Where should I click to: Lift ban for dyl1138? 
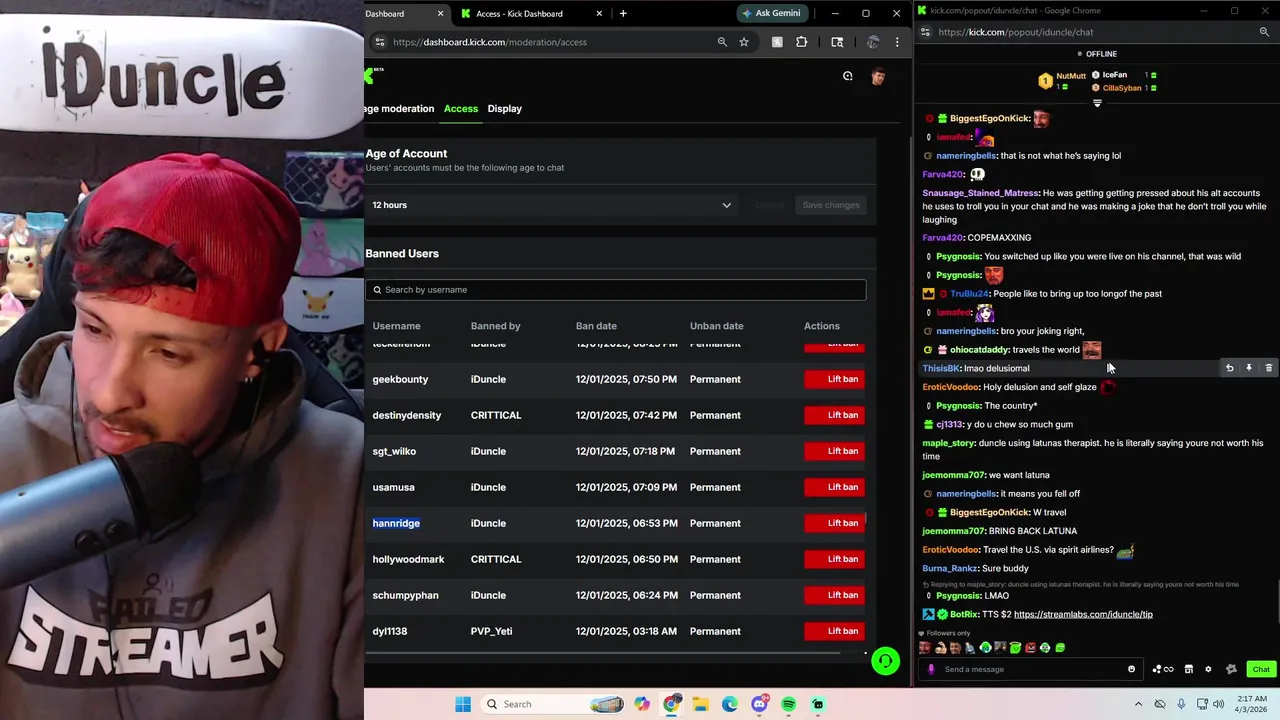[x=834, y=631]
